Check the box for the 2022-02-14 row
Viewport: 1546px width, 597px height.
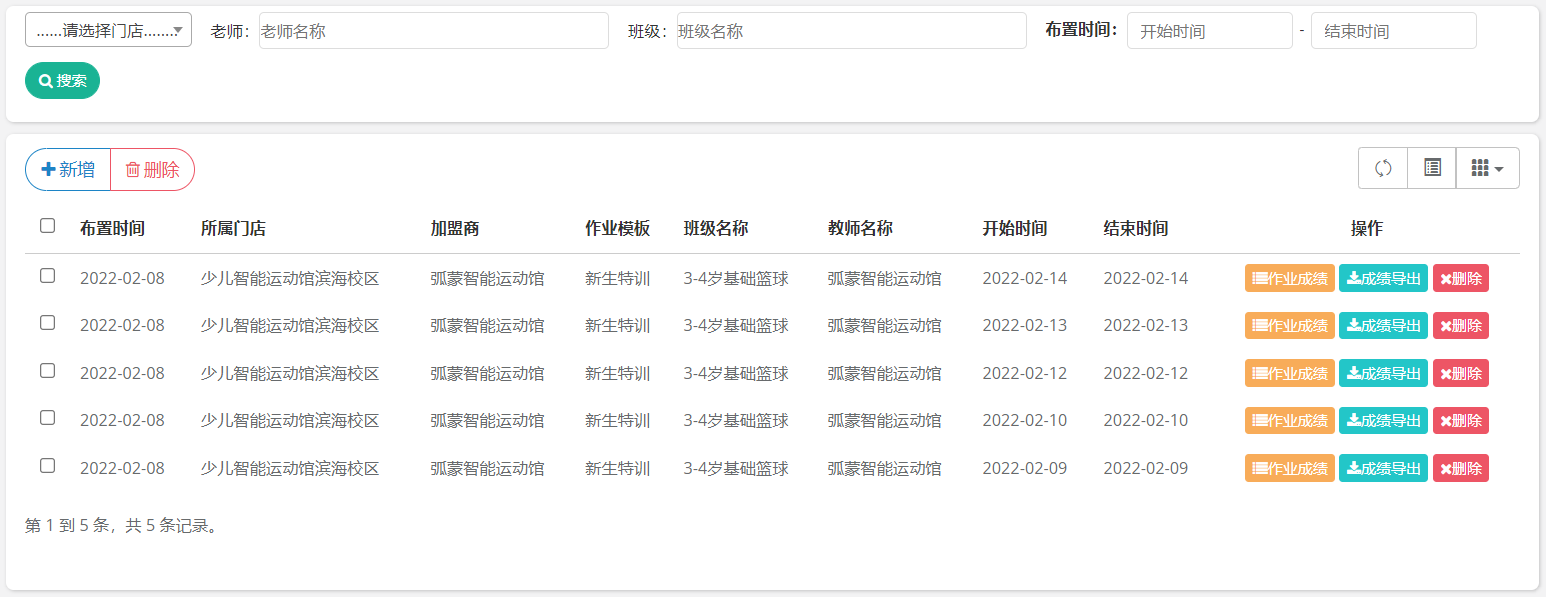tap(47, 276)
